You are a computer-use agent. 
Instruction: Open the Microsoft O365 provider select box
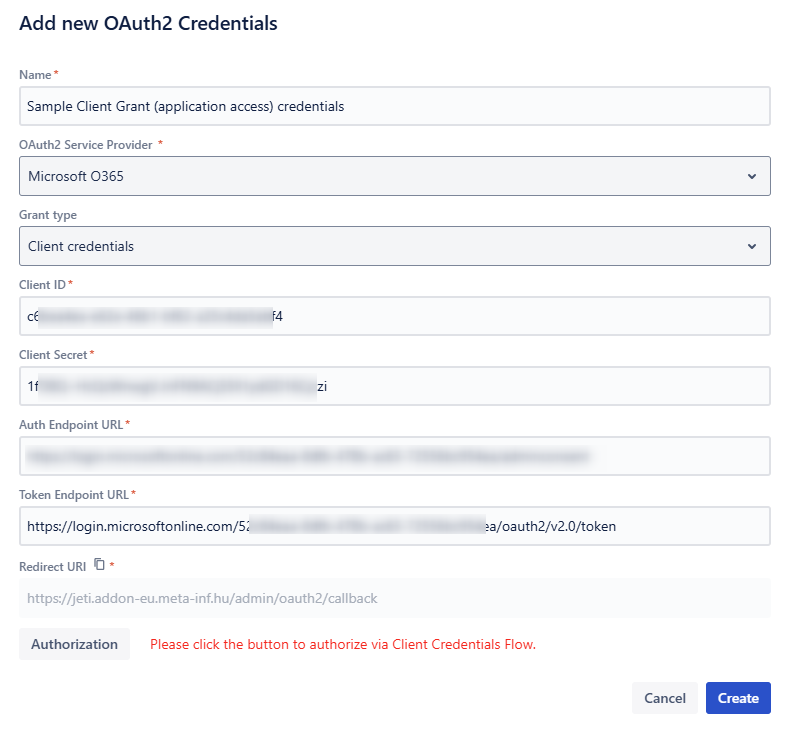tap(394, 176)
